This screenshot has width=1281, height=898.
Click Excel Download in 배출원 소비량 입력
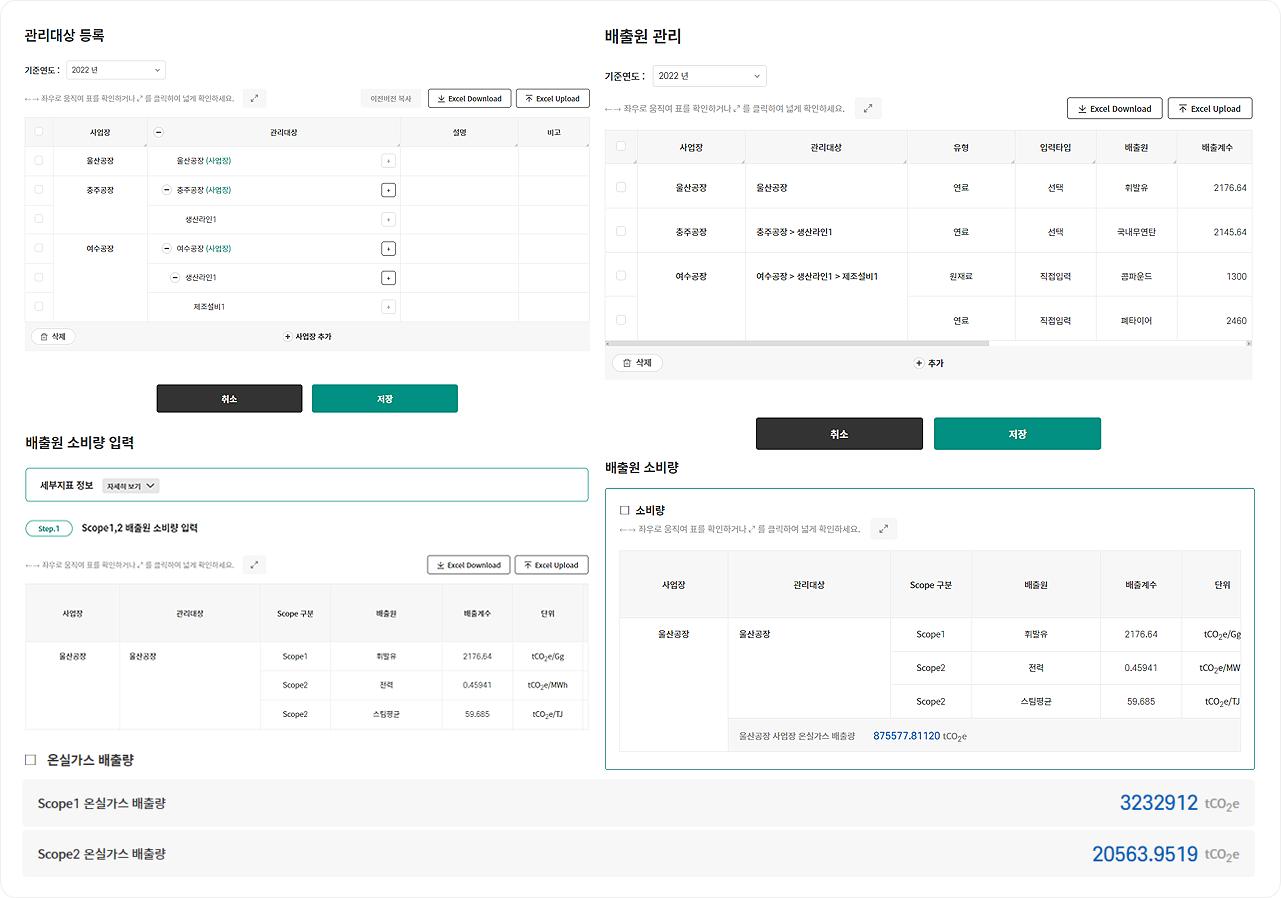pyautogui.click(x=469, y=565)
